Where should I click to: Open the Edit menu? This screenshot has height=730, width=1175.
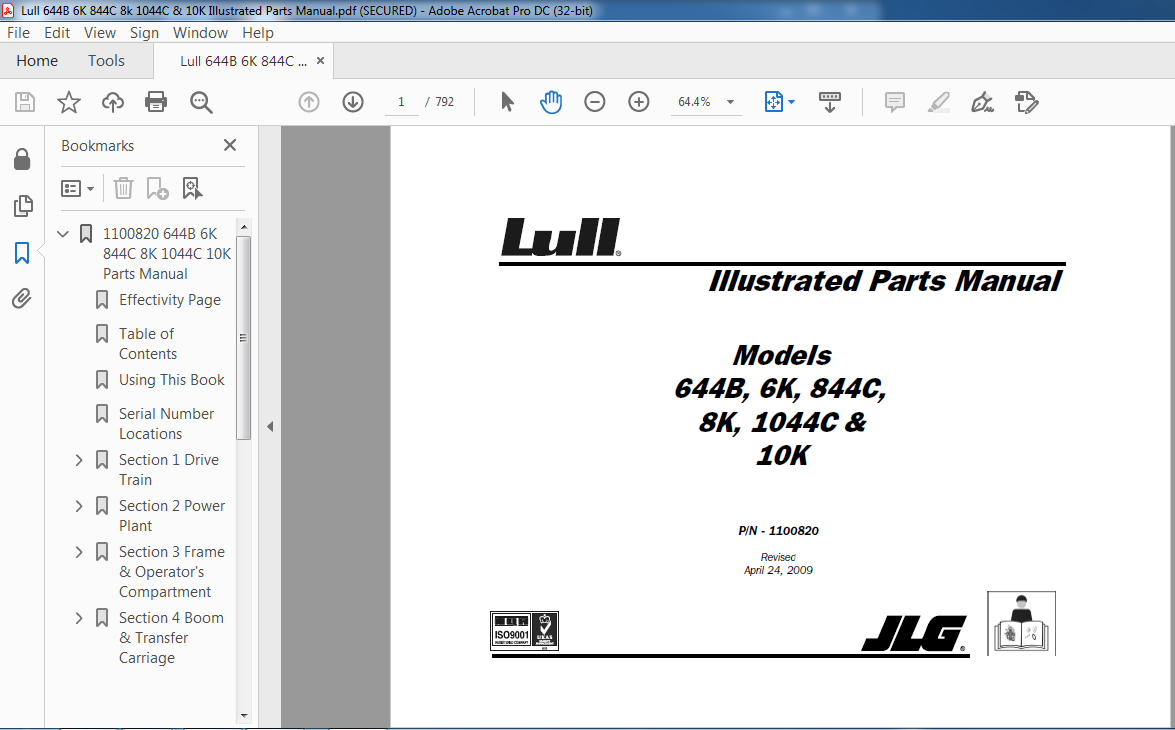[x=57, y=33]
